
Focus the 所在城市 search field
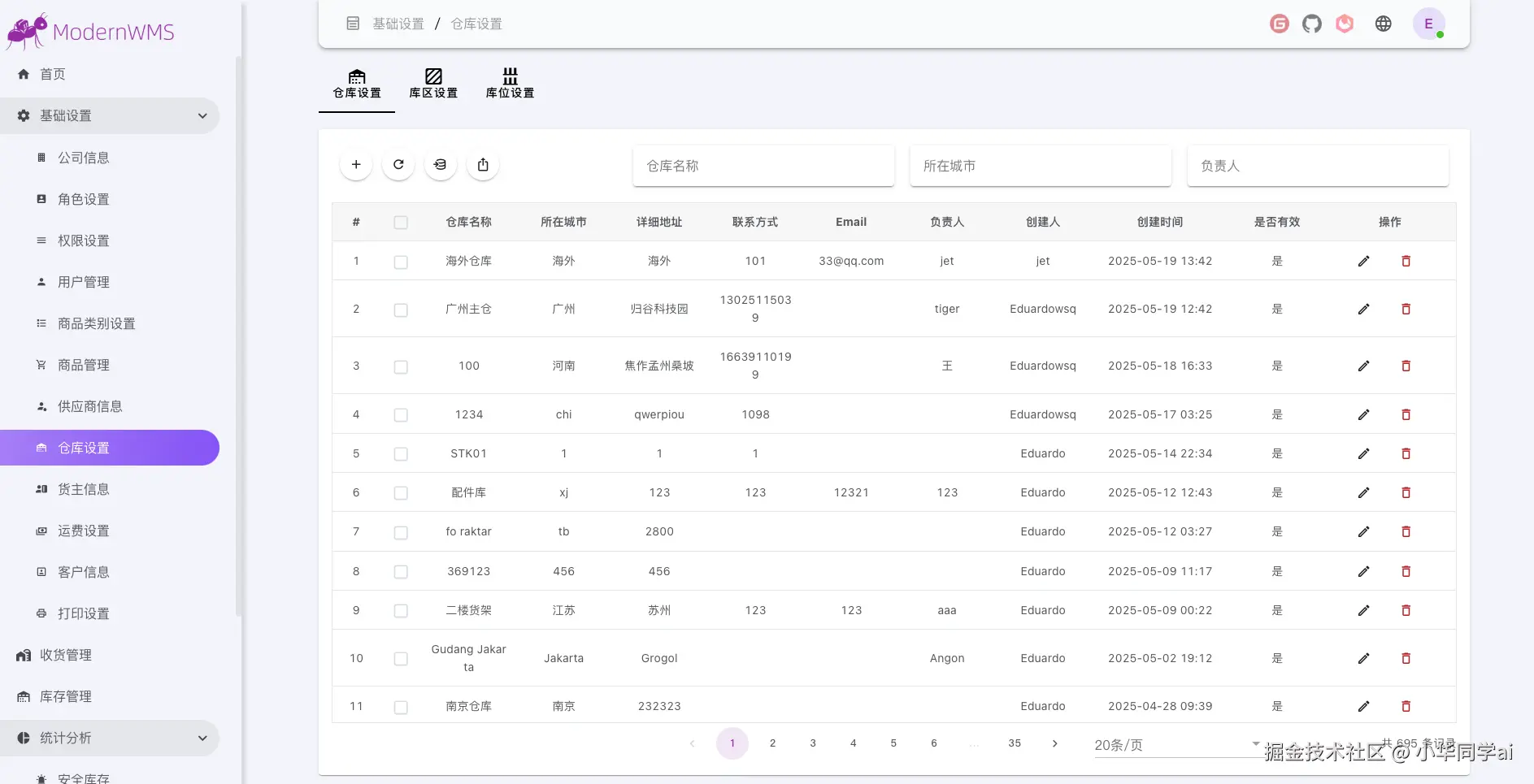1041,166
